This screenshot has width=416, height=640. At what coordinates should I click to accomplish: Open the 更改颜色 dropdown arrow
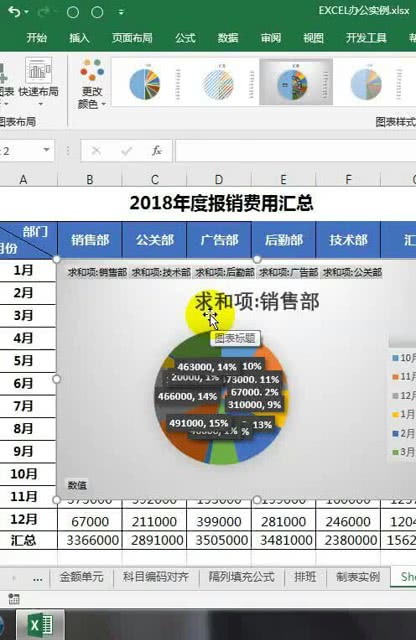coord(104,104)
